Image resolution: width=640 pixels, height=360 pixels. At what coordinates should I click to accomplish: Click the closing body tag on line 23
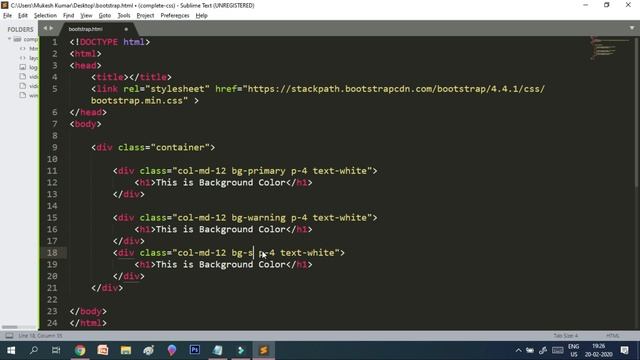(88, 311)
